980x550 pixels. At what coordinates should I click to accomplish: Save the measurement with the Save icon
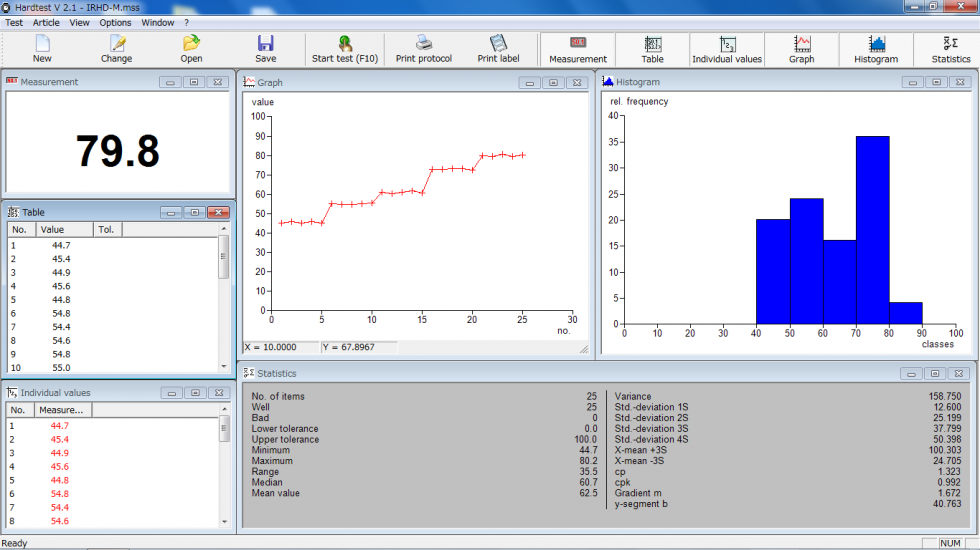pos(265,44)
